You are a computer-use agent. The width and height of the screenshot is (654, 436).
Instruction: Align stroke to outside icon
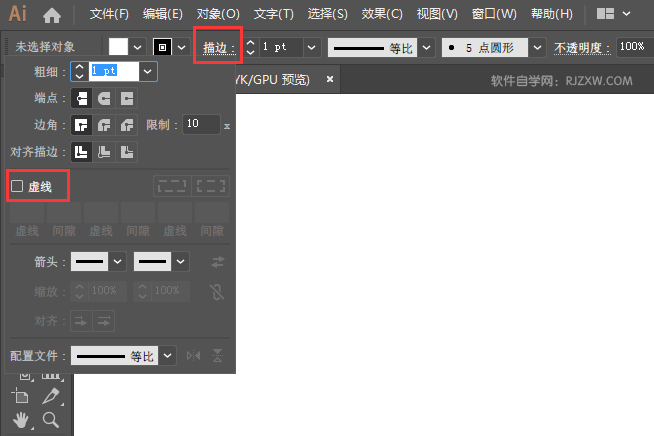(127, 152)
